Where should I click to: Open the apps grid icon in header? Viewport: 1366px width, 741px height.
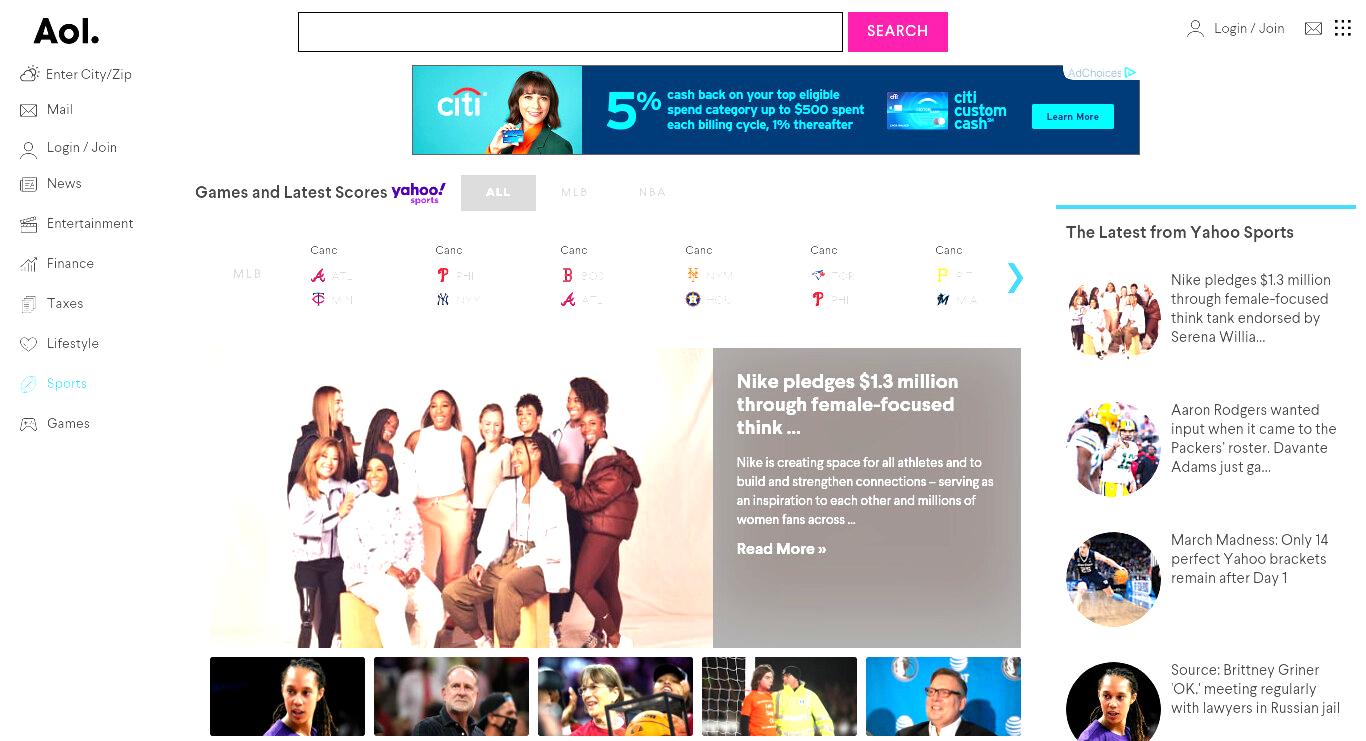point(1343,28)
